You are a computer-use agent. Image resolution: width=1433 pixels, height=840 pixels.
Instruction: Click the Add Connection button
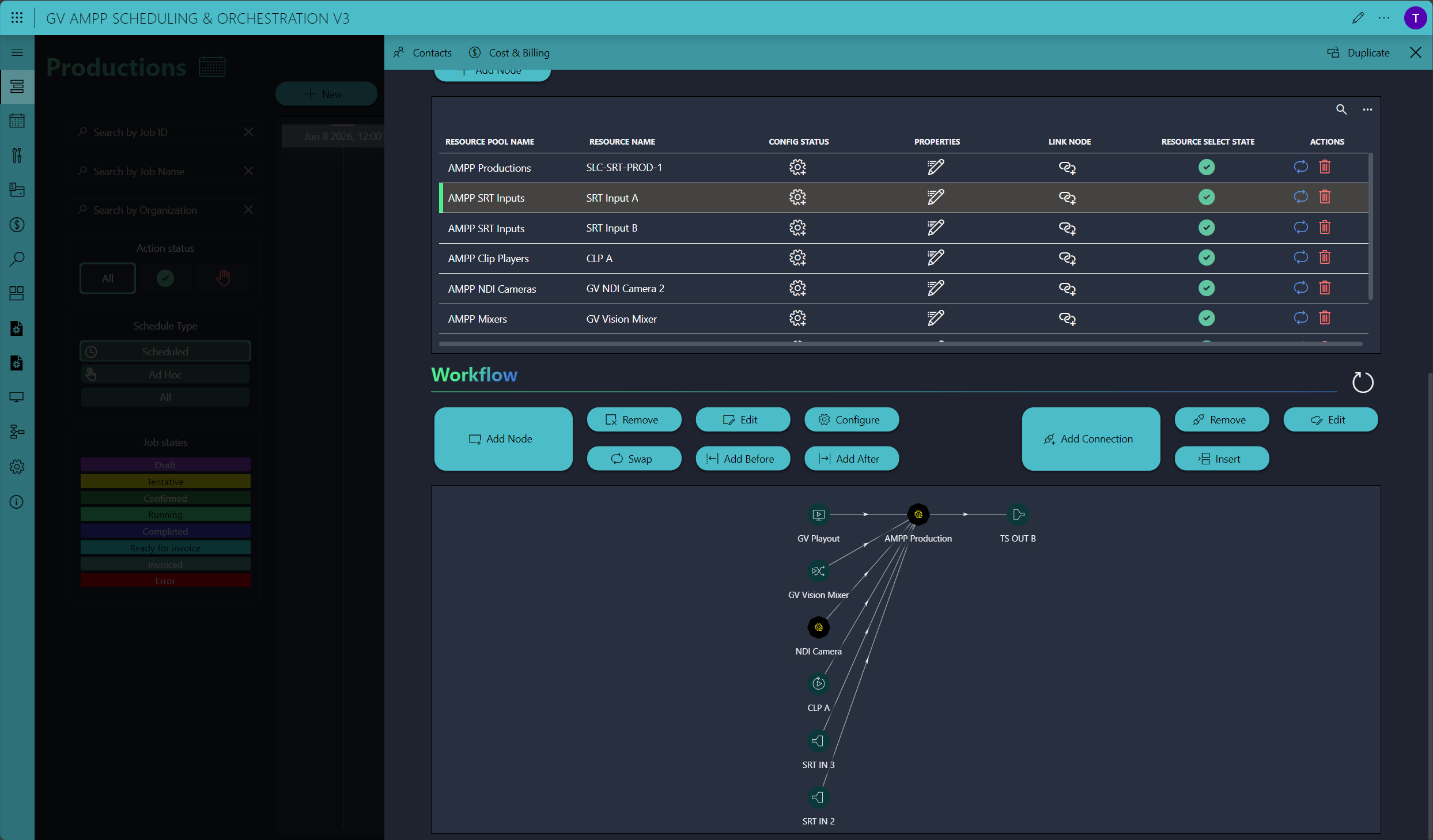[x=1090, y=439]
